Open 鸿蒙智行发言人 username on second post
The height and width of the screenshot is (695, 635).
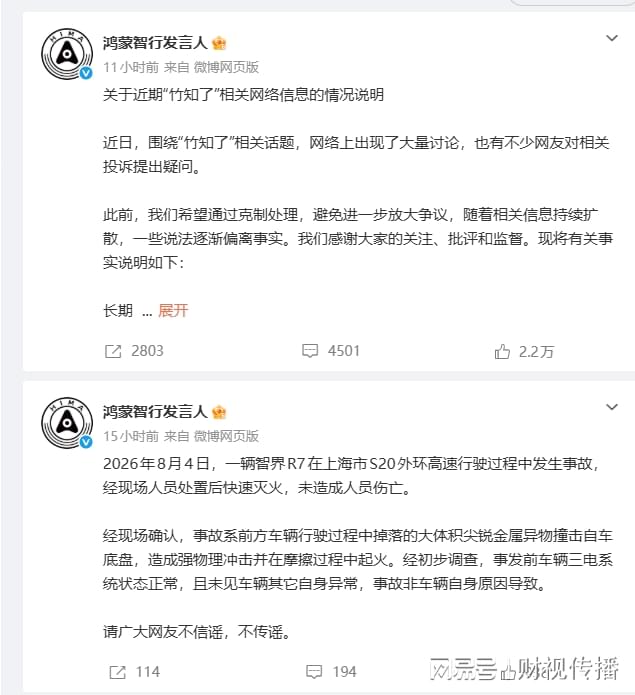point(155,412)
